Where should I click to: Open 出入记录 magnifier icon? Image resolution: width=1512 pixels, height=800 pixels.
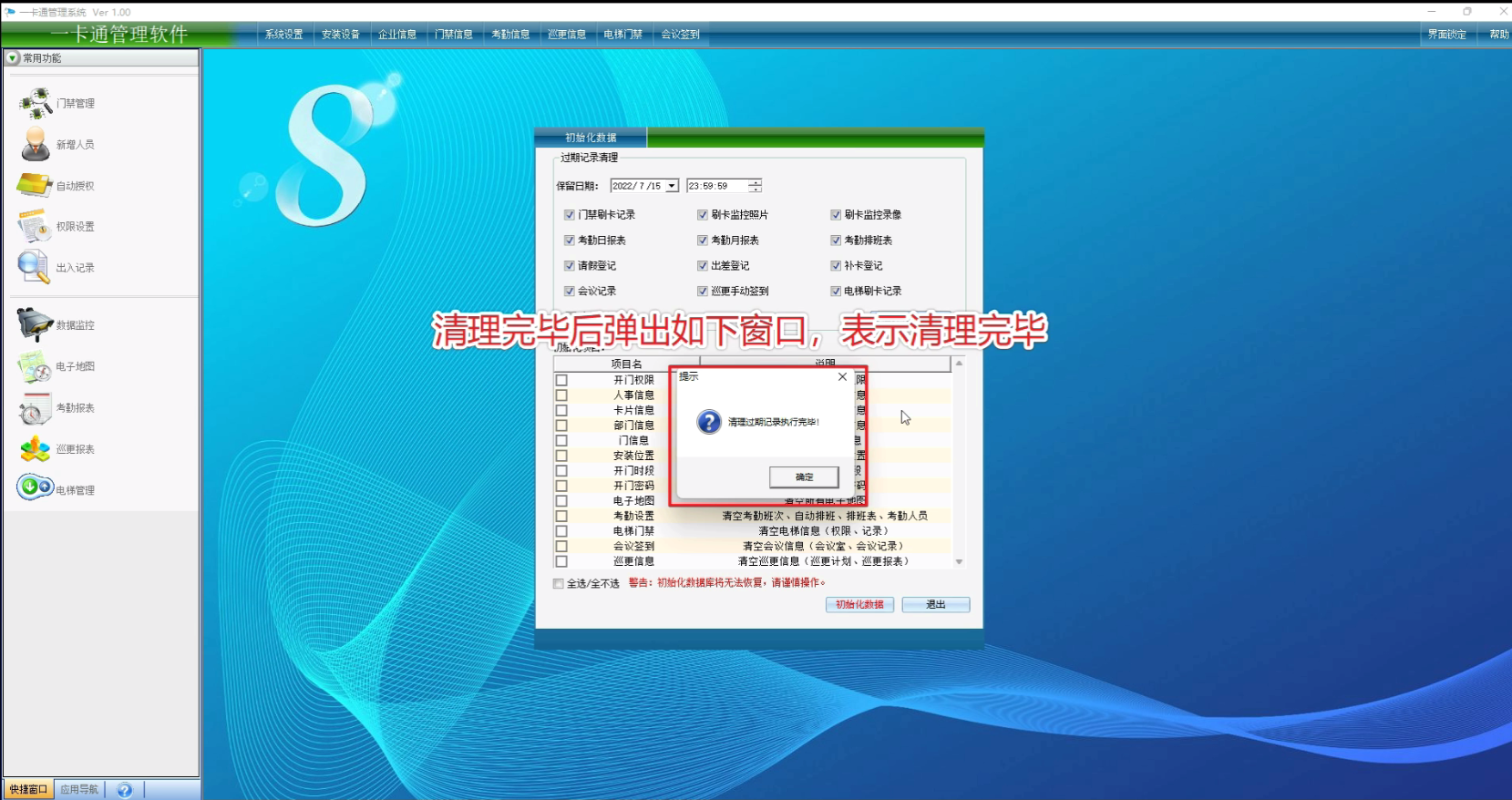36,267
